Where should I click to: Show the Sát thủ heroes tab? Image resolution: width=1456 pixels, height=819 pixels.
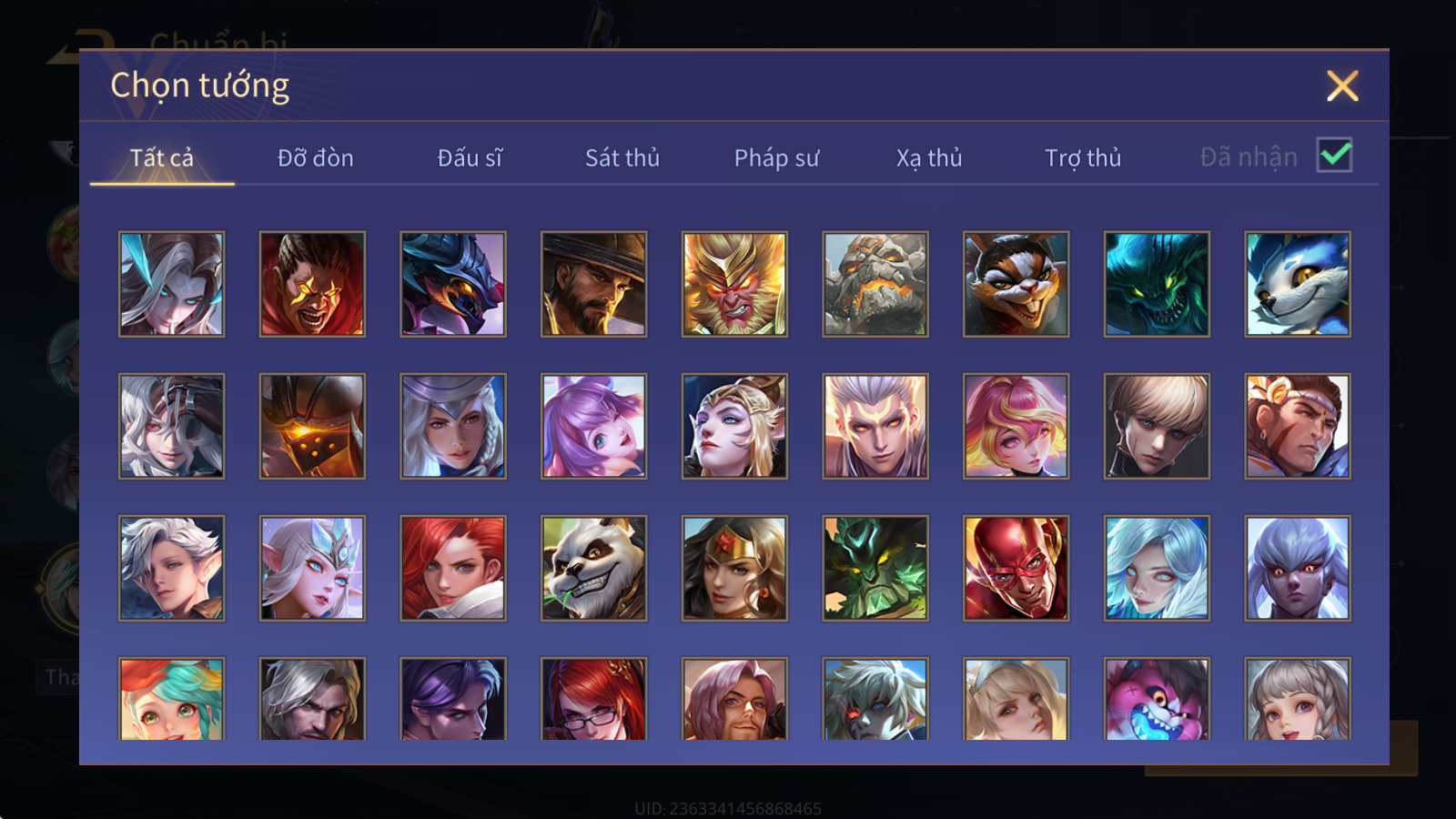coord(622,158)
